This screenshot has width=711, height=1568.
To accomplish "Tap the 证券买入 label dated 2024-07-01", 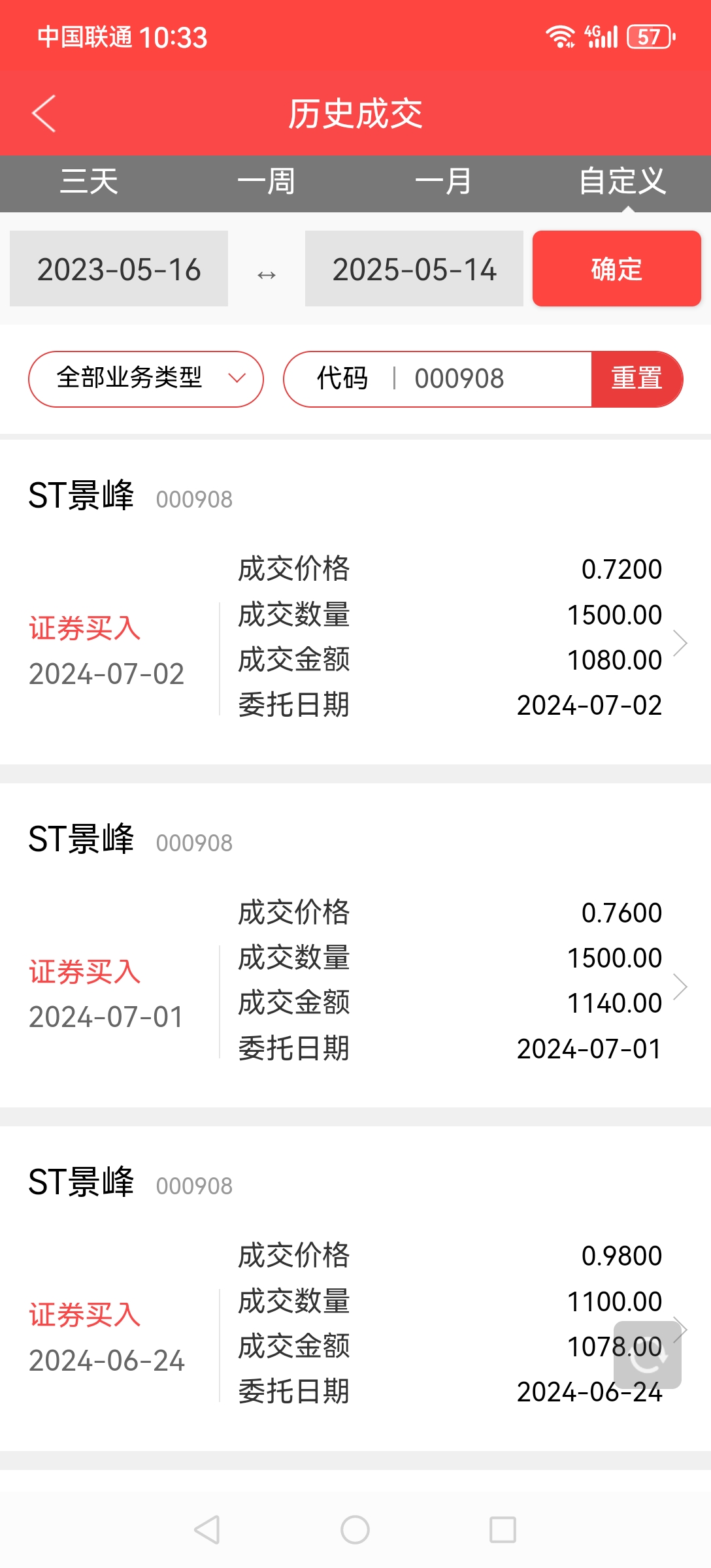I will 85,972.
